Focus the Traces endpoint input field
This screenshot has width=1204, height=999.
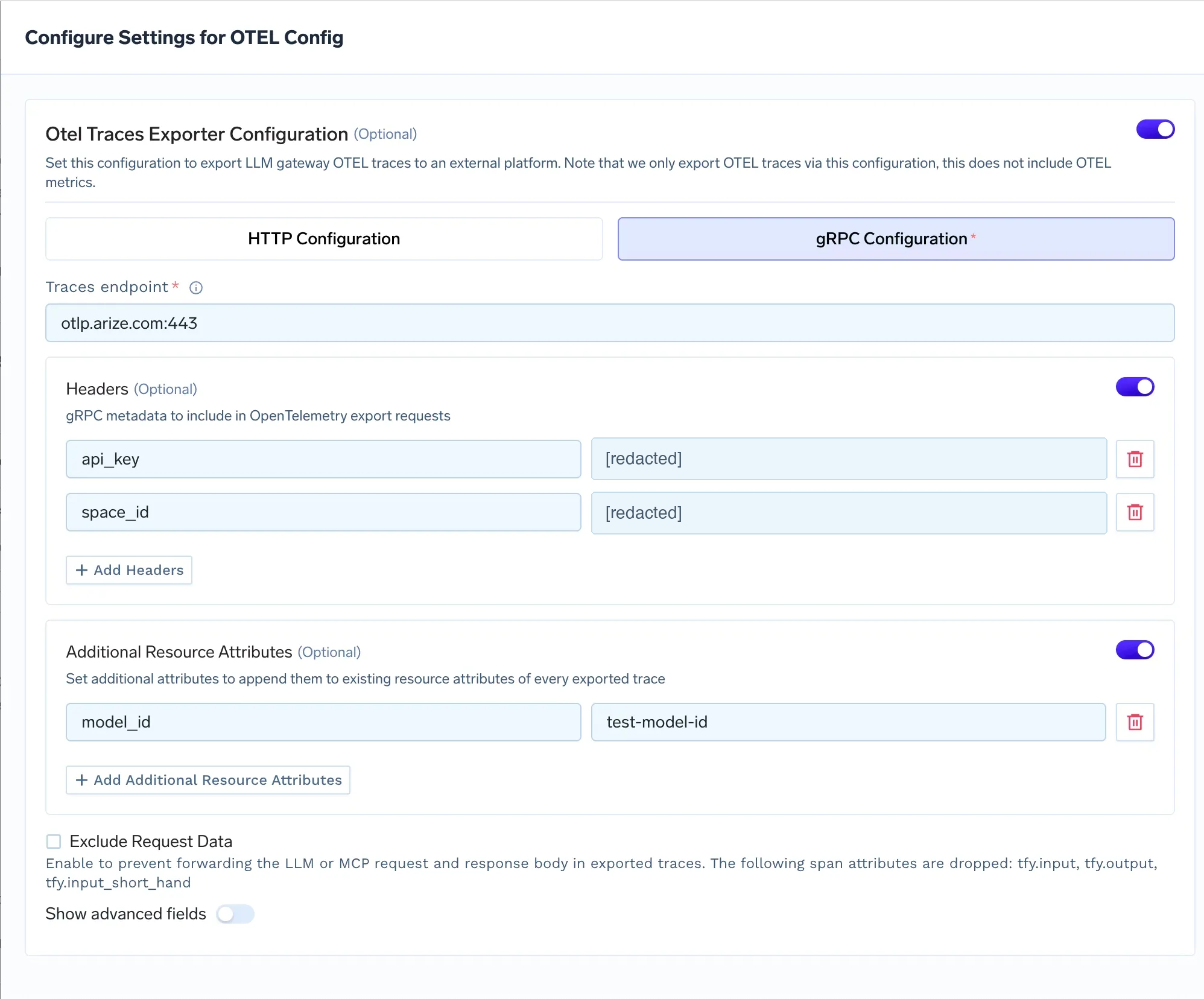(610, 323)
